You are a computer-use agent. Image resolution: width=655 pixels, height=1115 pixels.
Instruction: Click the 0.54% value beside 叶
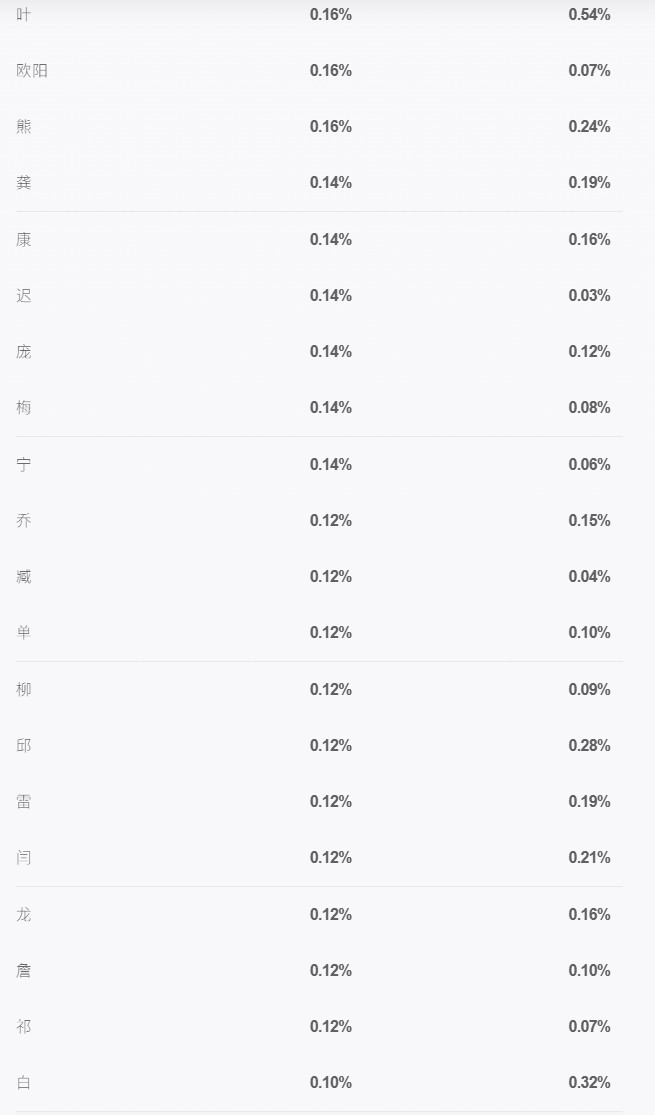(x=590, y=14)
